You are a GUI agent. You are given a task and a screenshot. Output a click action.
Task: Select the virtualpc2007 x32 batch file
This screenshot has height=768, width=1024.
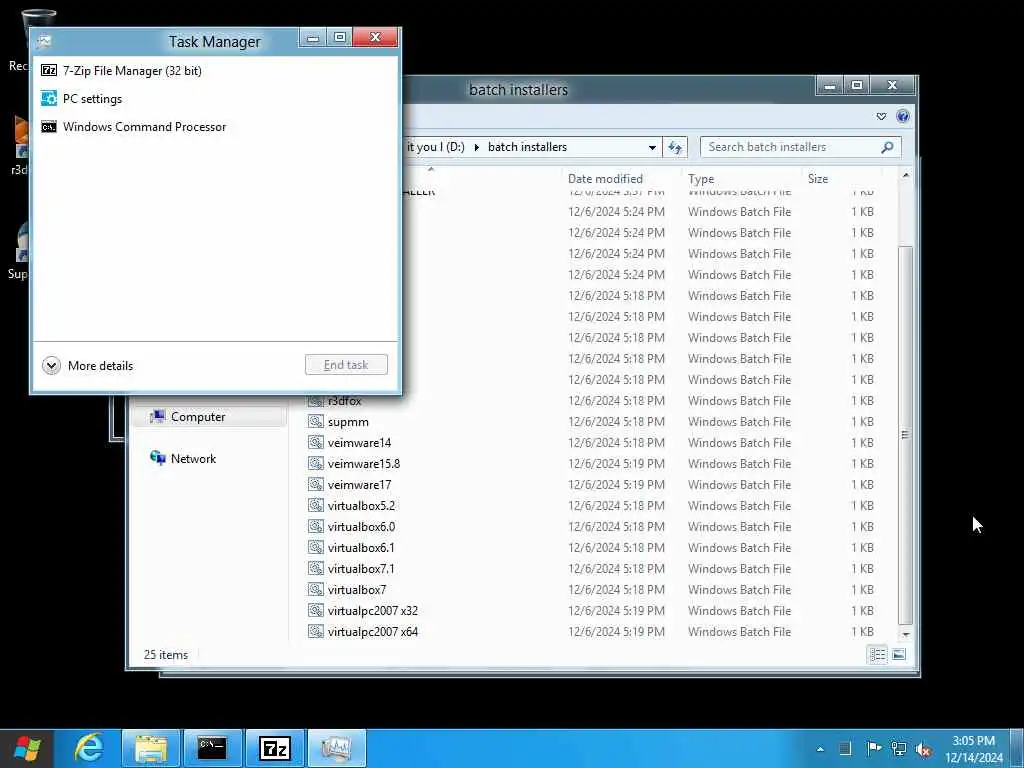(x=372, y=611)
